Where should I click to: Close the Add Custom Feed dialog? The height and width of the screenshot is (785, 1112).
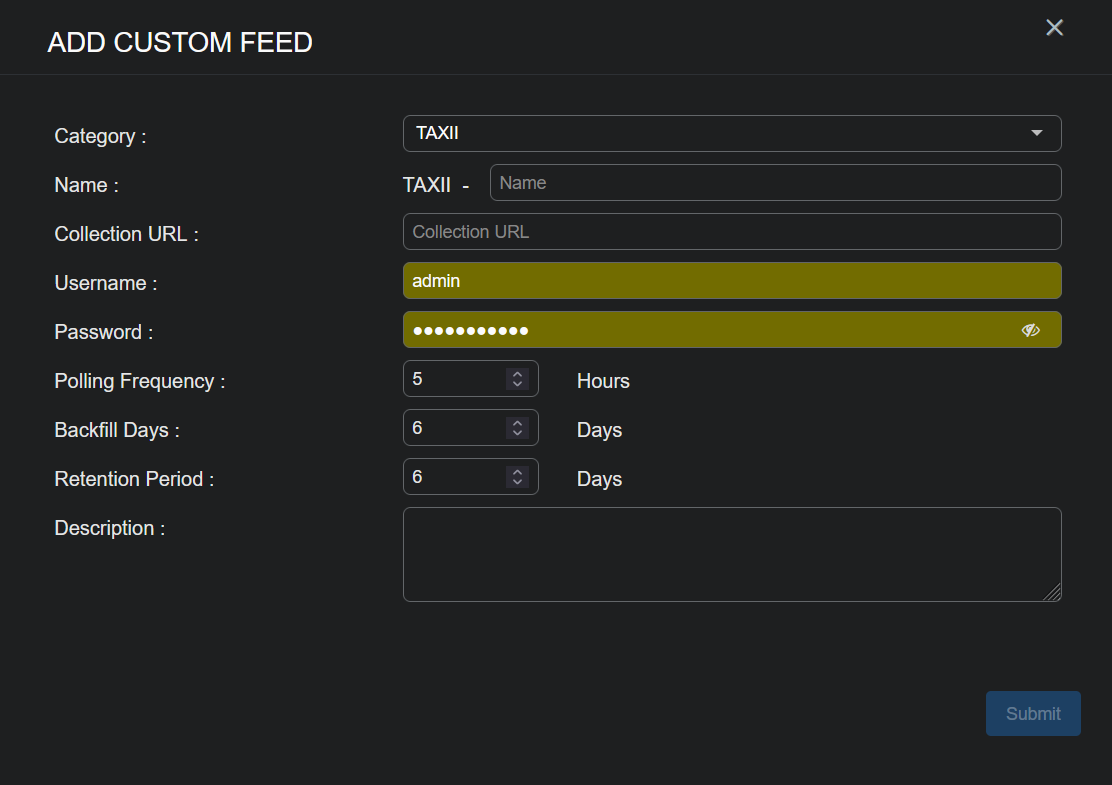(x=1054, y=28)
